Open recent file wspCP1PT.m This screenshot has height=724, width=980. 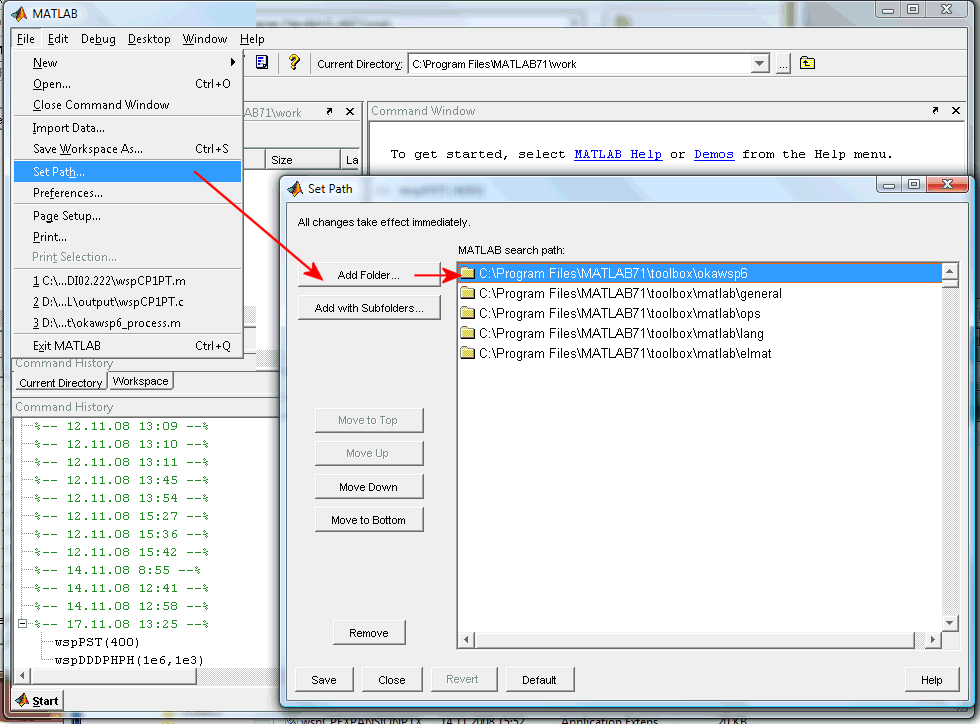[128, 281]
